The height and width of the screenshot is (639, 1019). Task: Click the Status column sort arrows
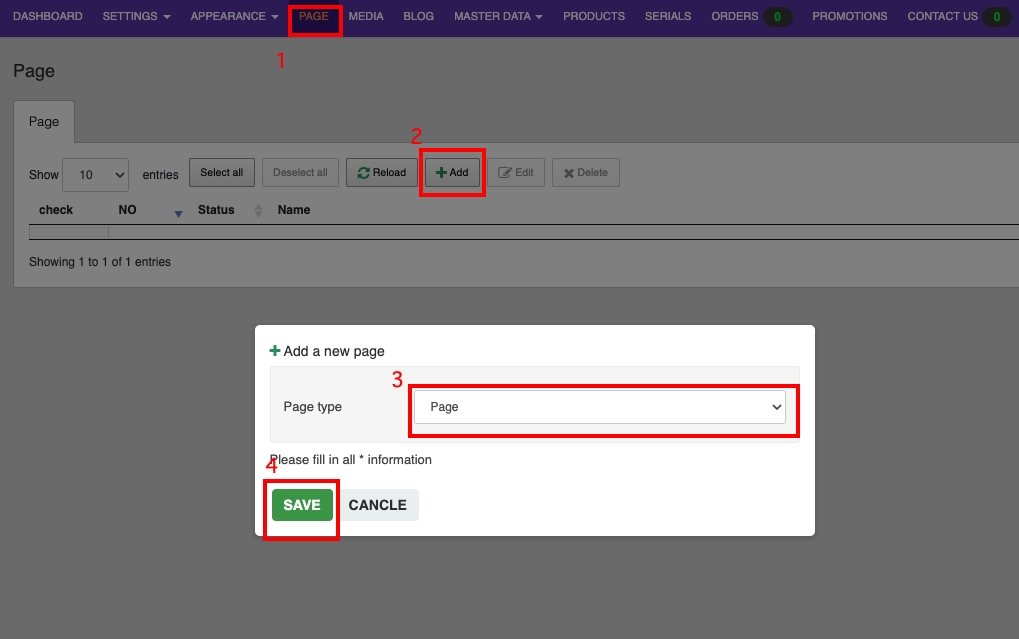[x=258, y=210]
